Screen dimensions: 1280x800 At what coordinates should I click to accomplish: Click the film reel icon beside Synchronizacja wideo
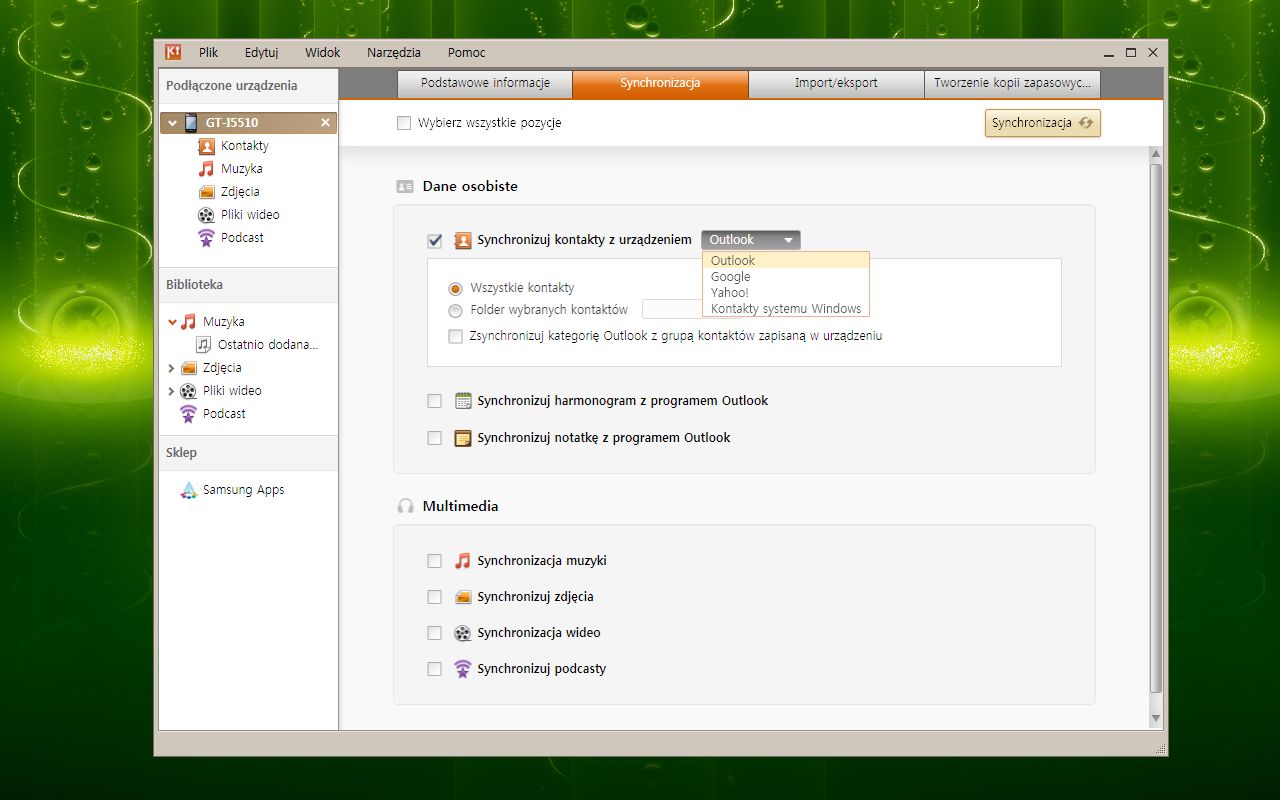[x=462, y=633]
